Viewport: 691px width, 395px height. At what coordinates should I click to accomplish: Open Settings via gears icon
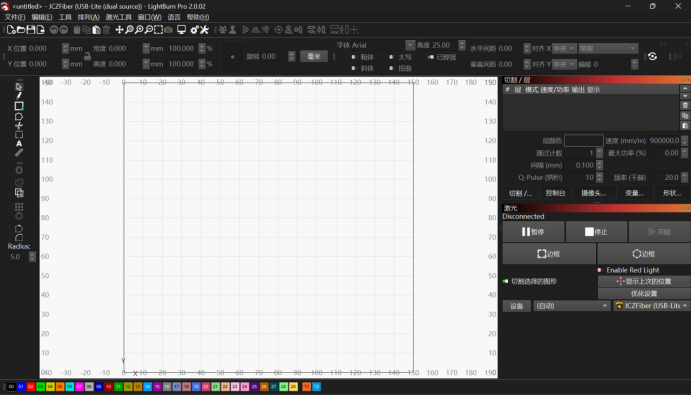[194, 30]
